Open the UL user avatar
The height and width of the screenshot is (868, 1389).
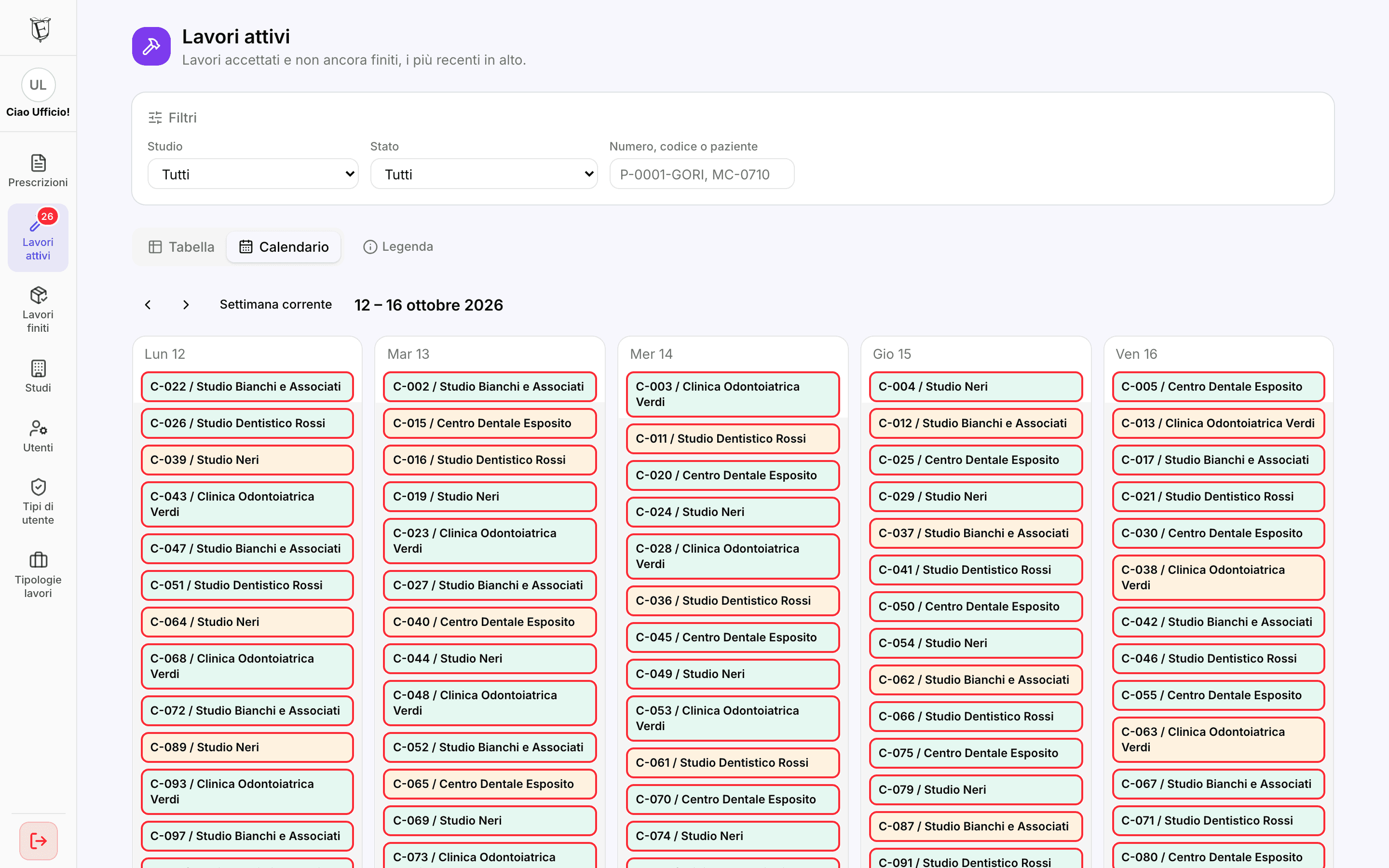38,85
